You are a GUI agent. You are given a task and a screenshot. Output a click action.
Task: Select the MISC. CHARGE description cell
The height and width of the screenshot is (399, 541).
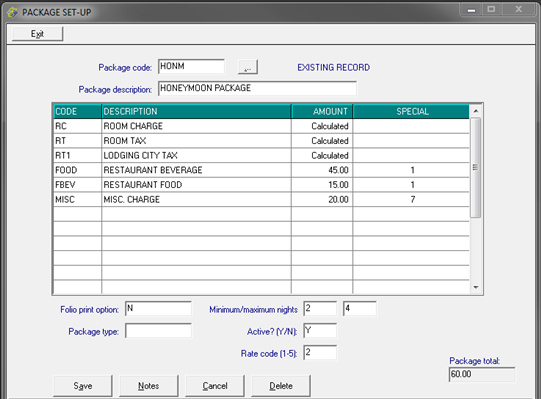(x=196, y=200)
